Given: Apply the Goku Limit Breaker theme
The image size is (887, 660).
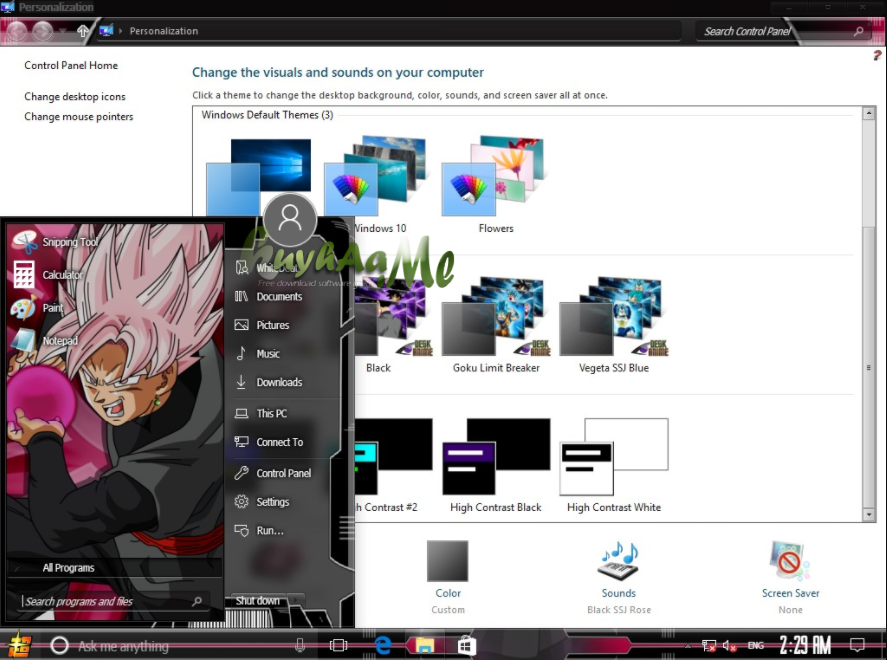Looking at the screenshot, I should (x=496, y=325).
